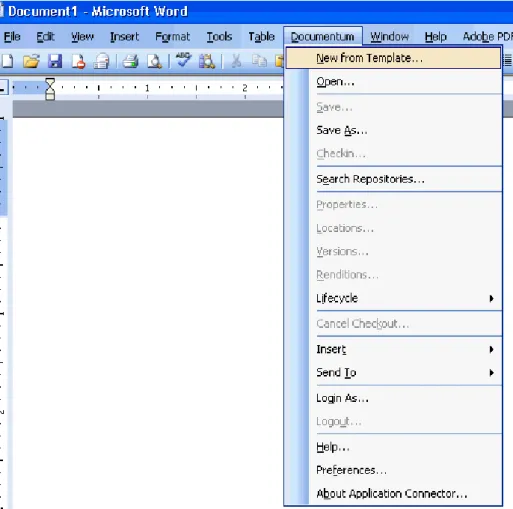Click the Permission restricted document icon
This screenshot has width=513, height=509.
pyautogui.click(x=78, y=62)
